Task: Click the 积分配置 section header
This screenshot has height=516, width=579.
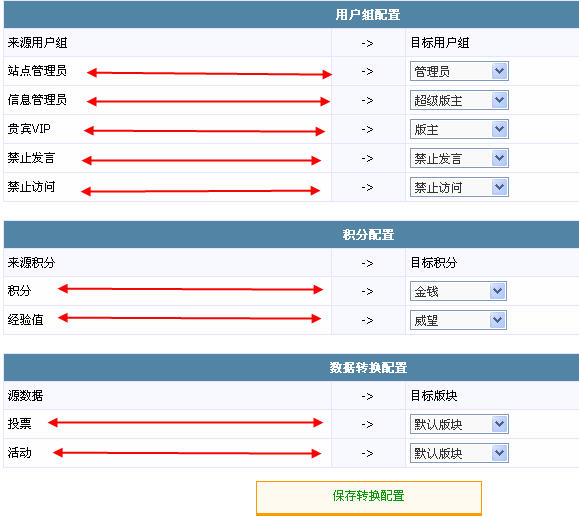Action: (368, 235)
